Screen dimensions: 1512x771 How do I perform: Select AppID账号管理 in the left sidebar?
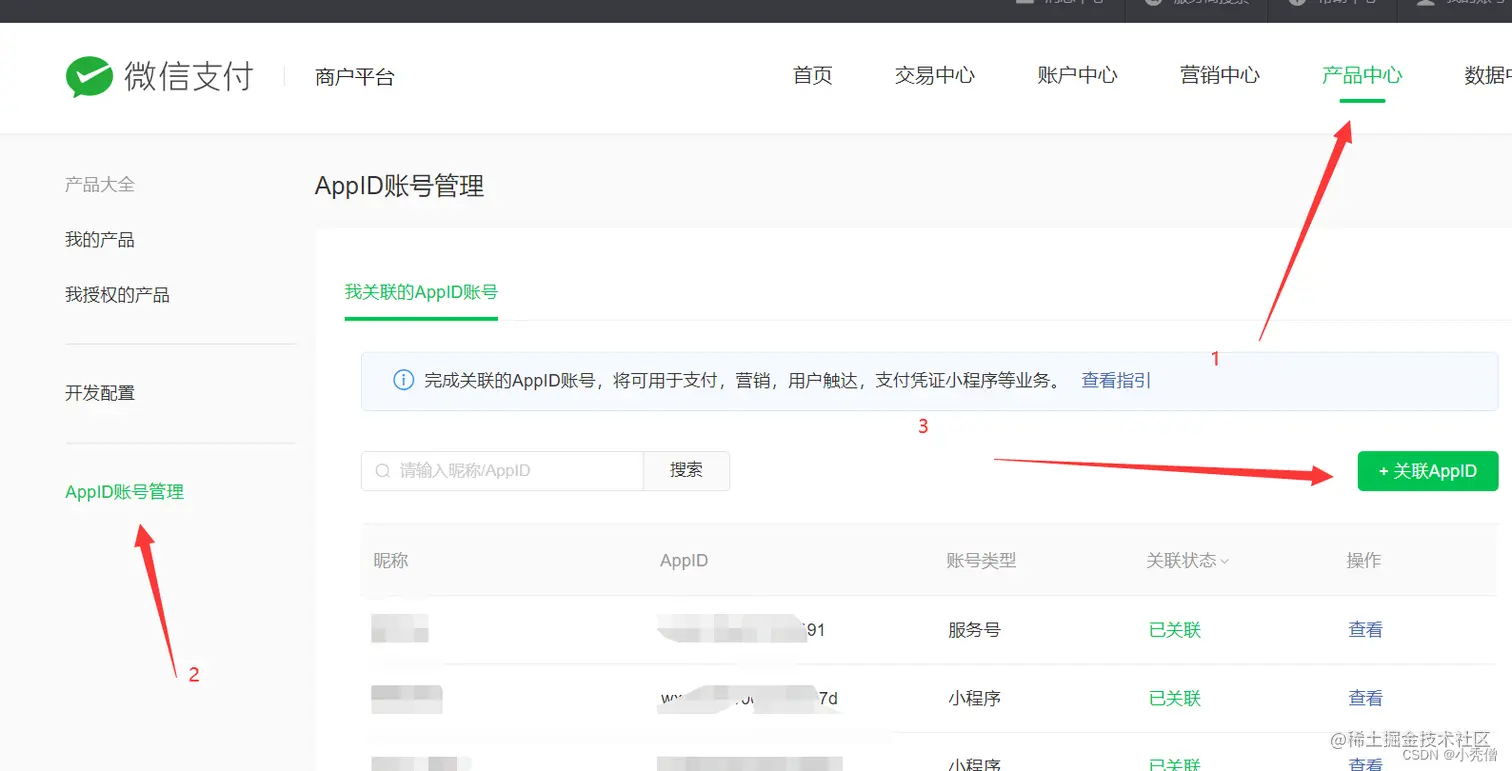tap(125, 492)
